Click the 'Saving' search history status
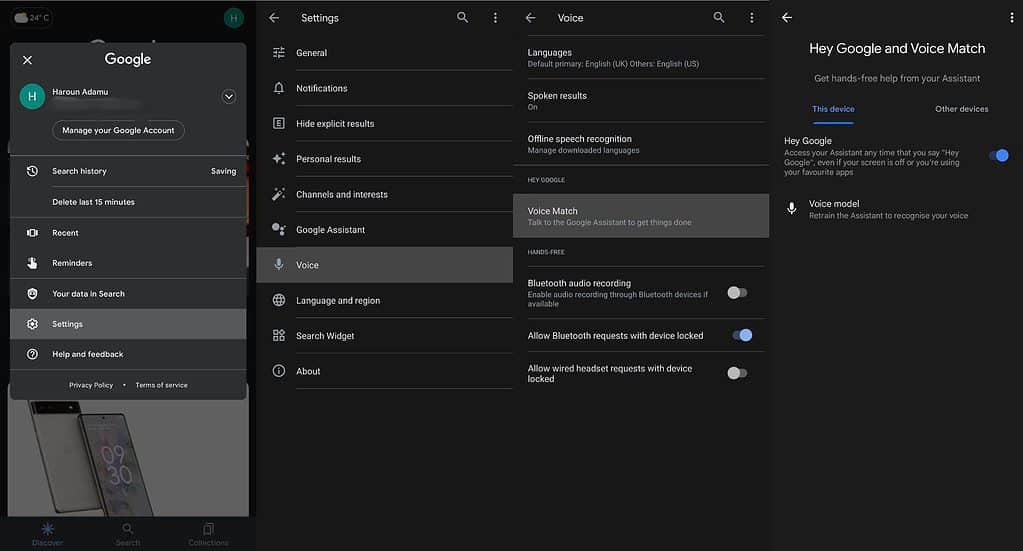This screenshot has width=1023, height=551. click(223, 171)
